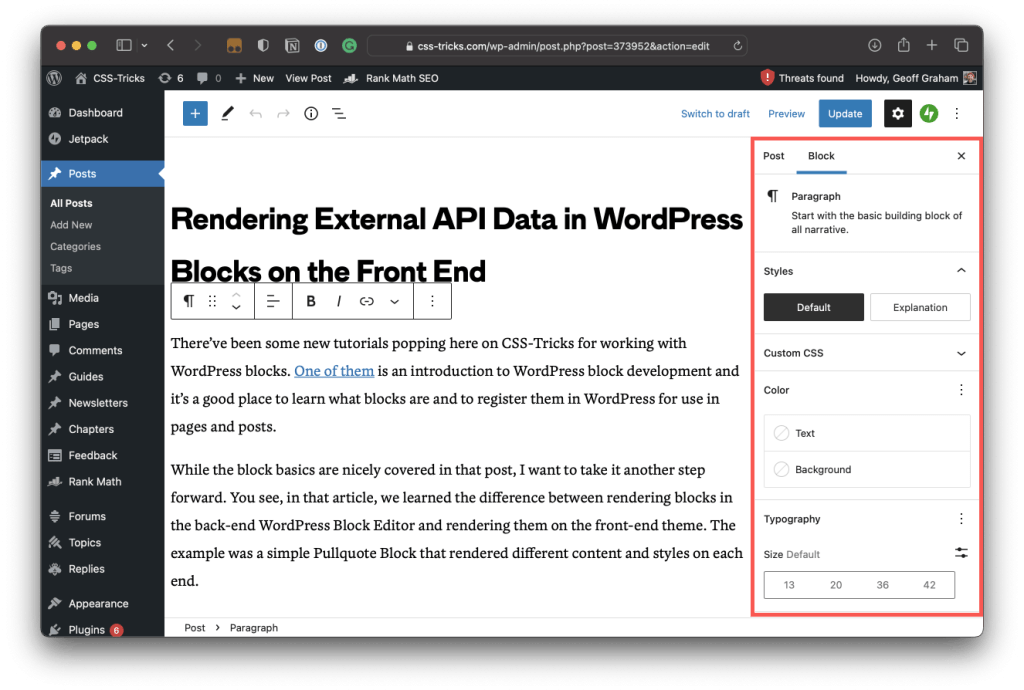
Task: Click Switch to draft
Action: pos(715,114)
